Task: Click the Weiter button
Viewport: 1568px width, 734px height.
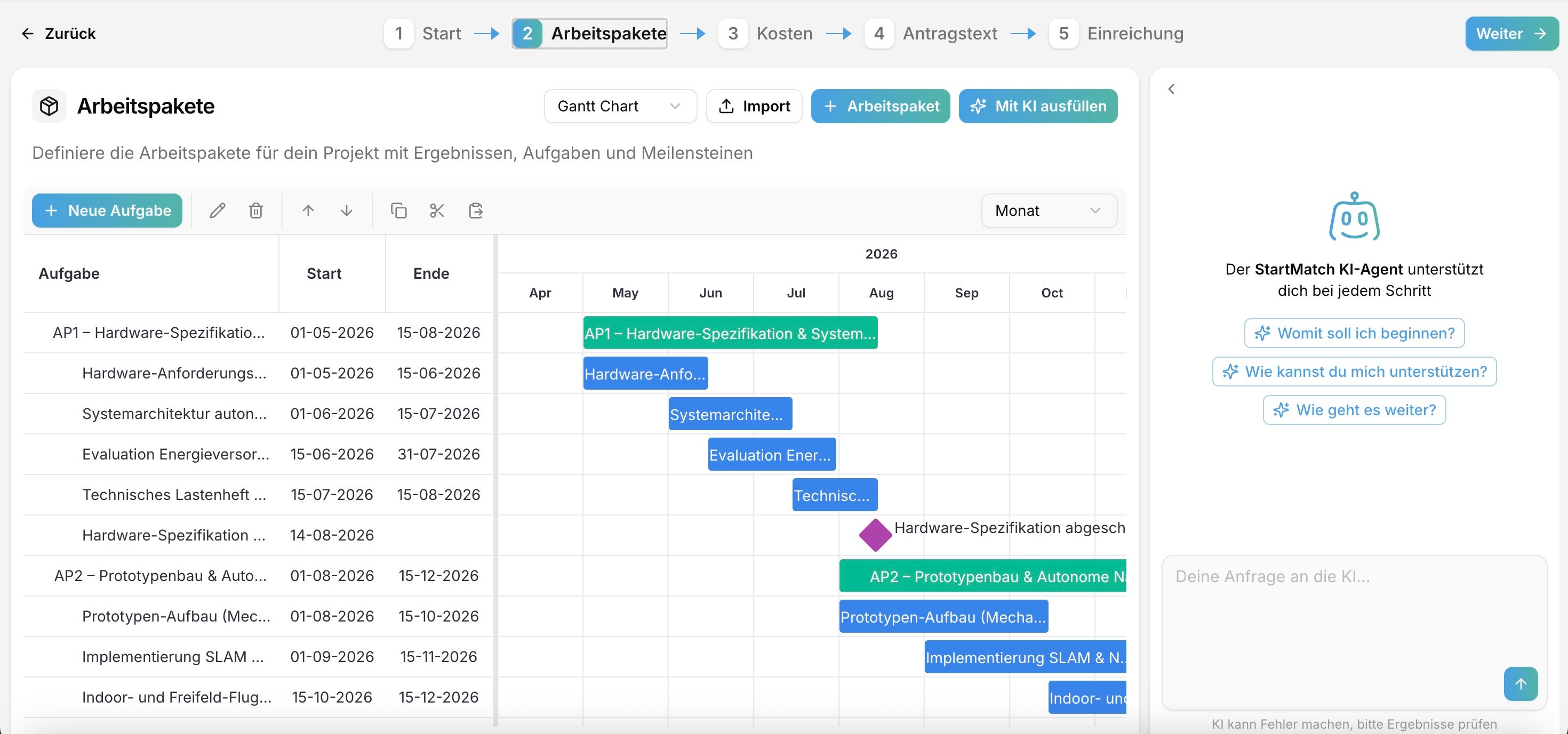Action: point(1511,34)
